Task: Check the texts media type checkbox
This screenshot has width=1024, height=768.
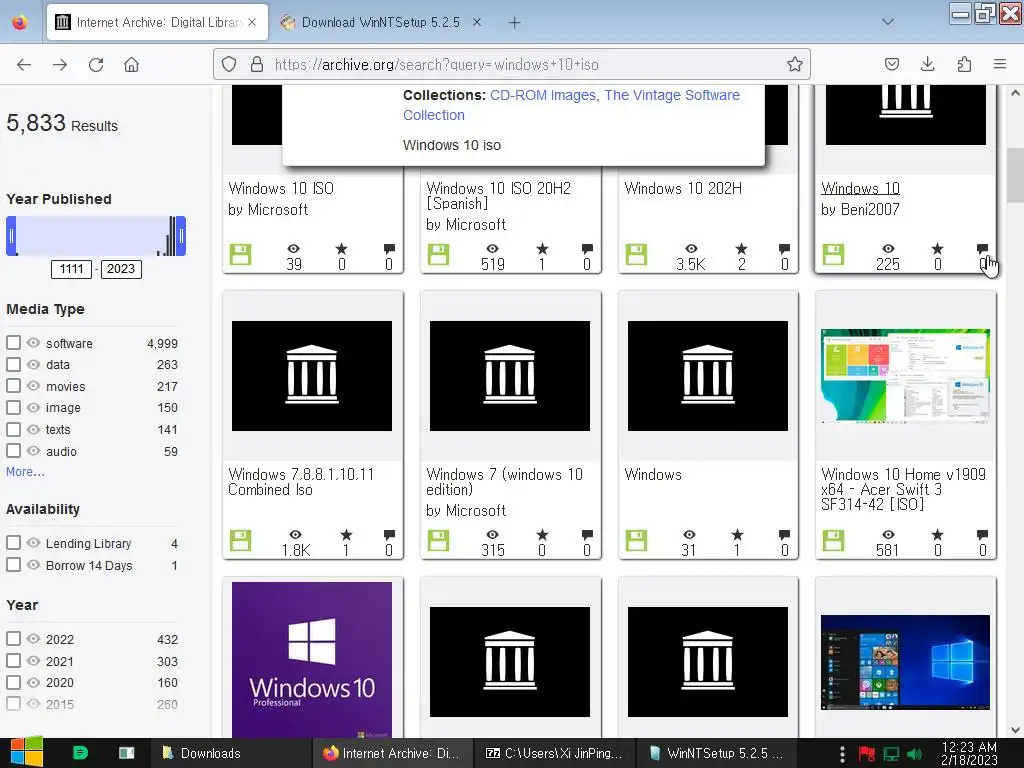Action: coord(13,429)
